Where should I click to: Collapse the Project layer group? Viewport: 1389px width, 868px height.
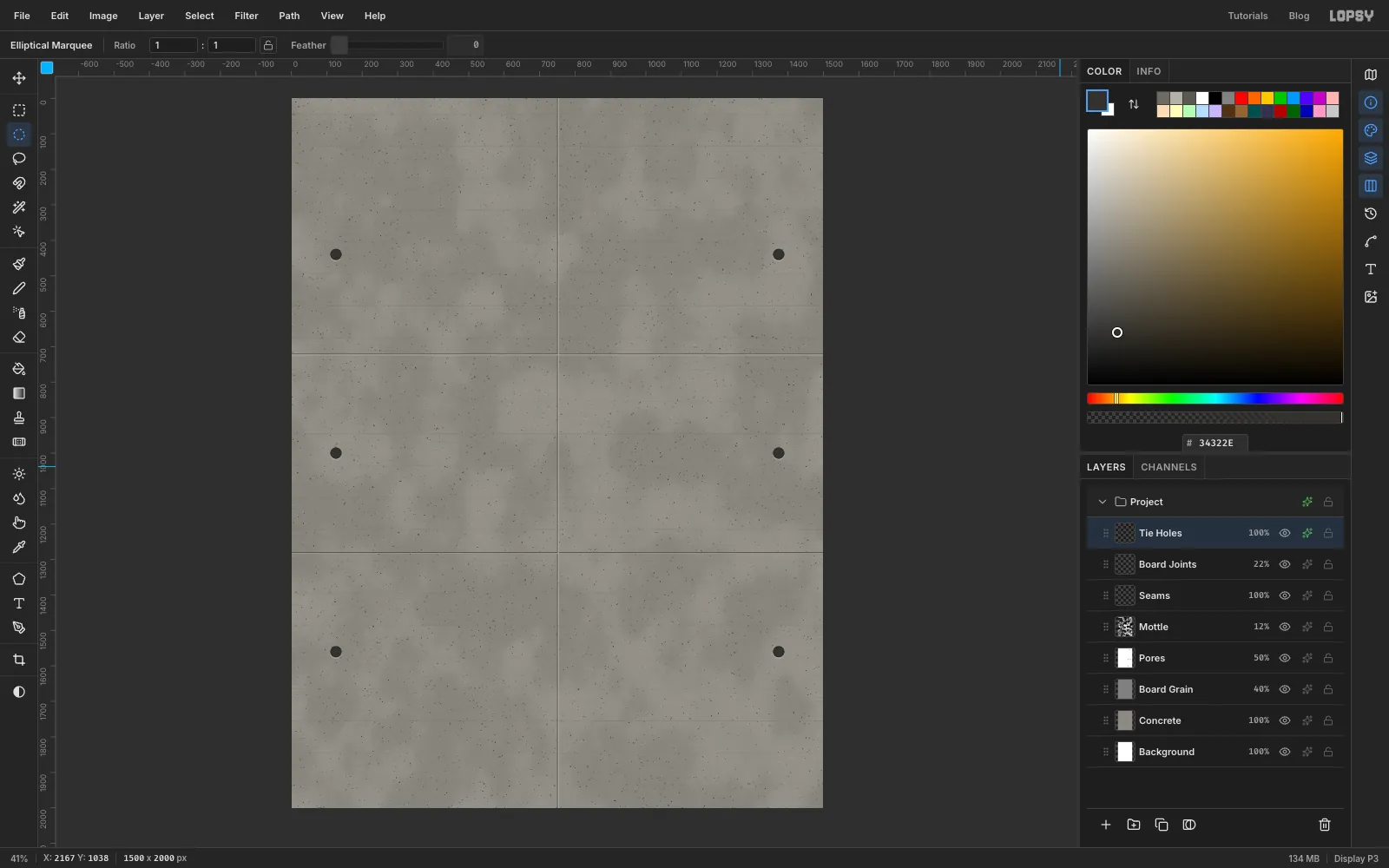(1103, 502)
